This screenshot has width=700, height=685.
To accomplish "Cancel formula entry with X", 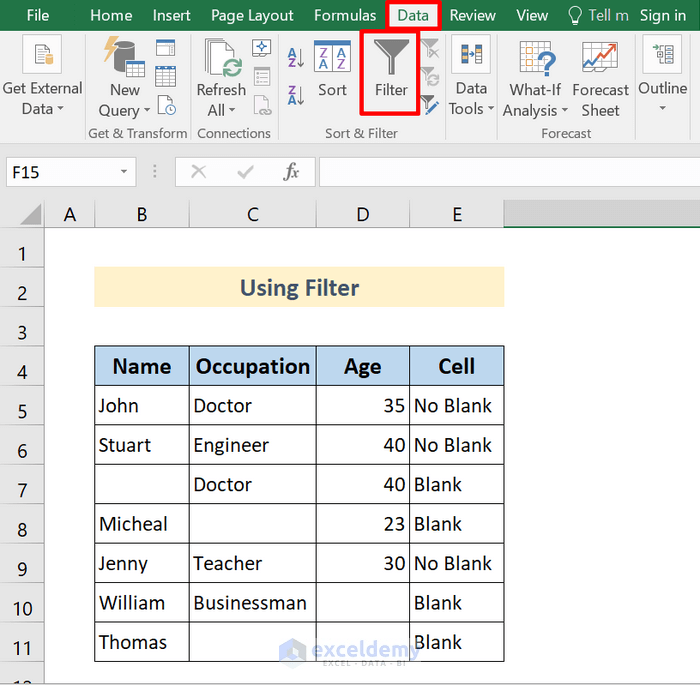I will point(199,172).
